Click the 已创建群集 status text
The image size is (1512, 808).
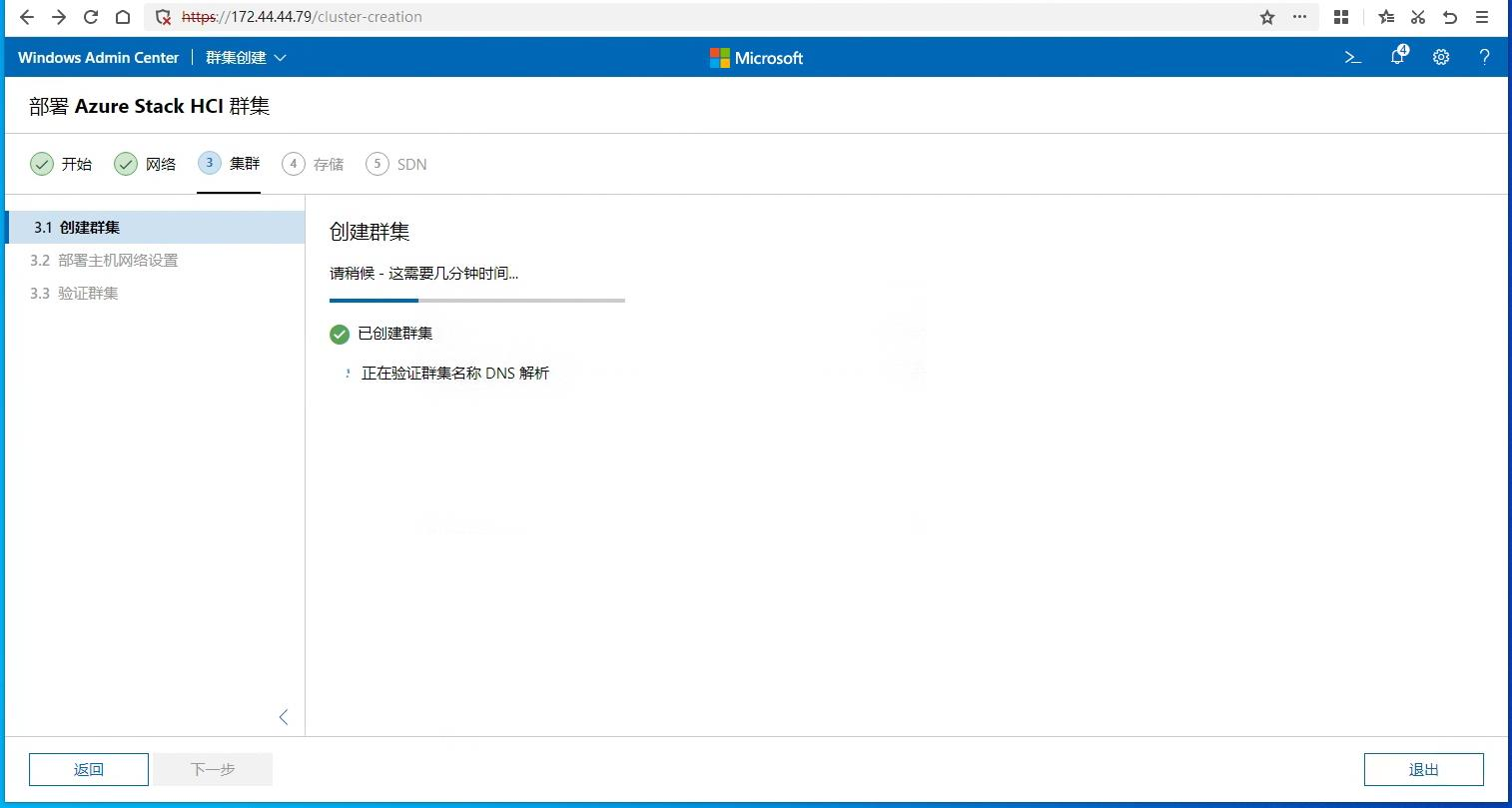coord(395,334)
